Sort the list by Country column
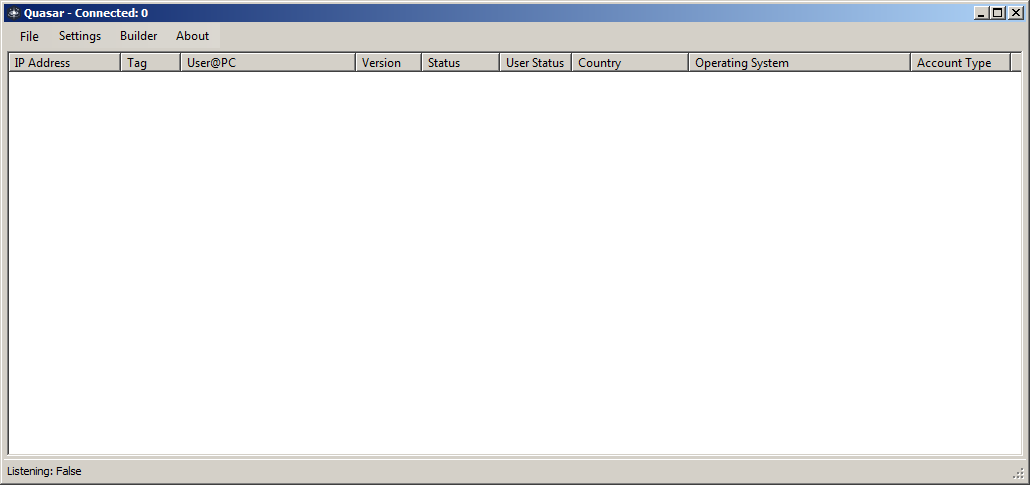The image size is (1030, 485). [x=630, y=63]
